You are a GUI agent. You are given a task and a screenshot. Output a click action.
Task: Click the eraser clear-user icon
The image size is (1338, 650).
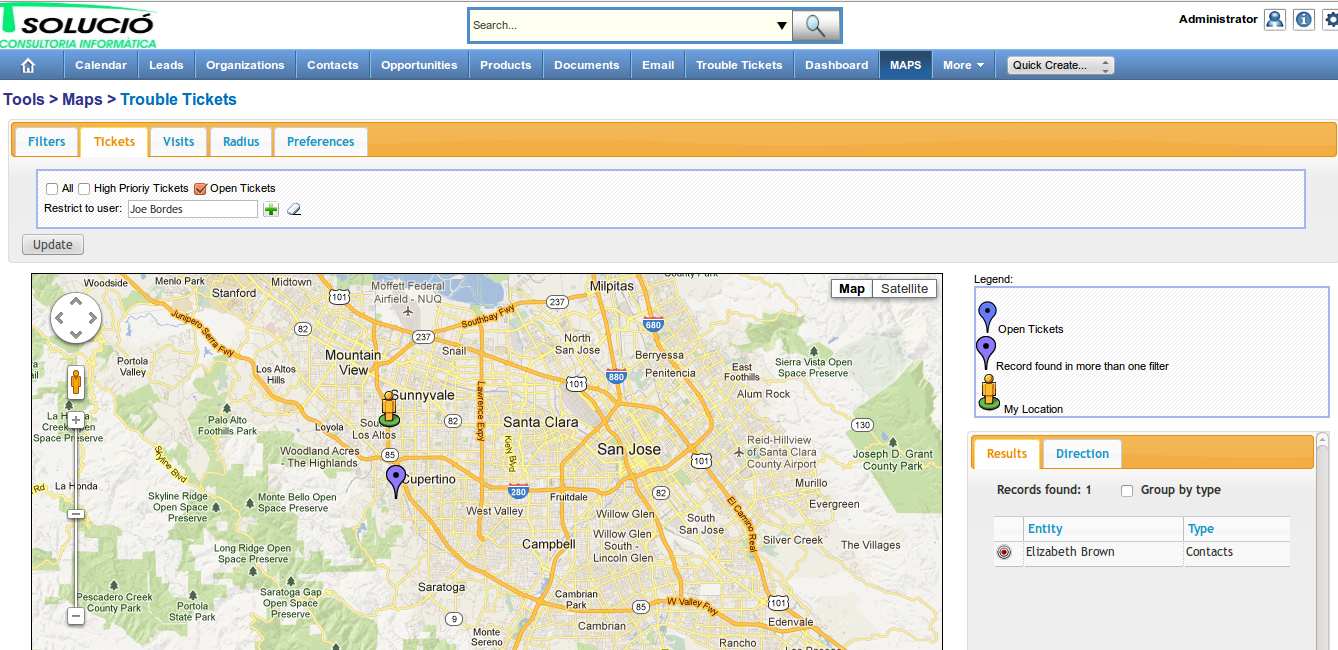tap(293, 210)
